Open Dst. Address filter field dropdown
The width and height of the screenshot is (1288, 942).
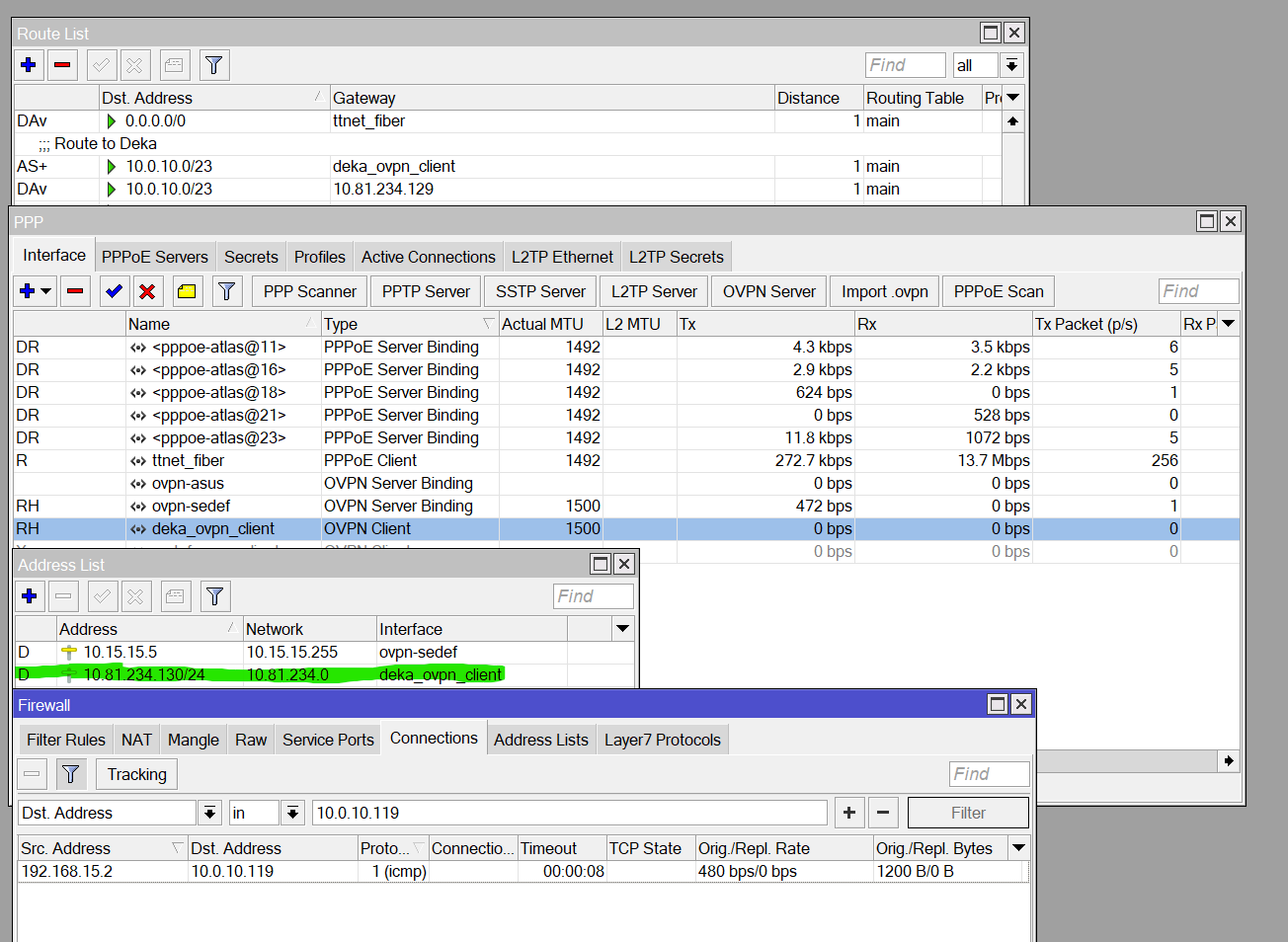pyautogui.click(x=209, y=813)
